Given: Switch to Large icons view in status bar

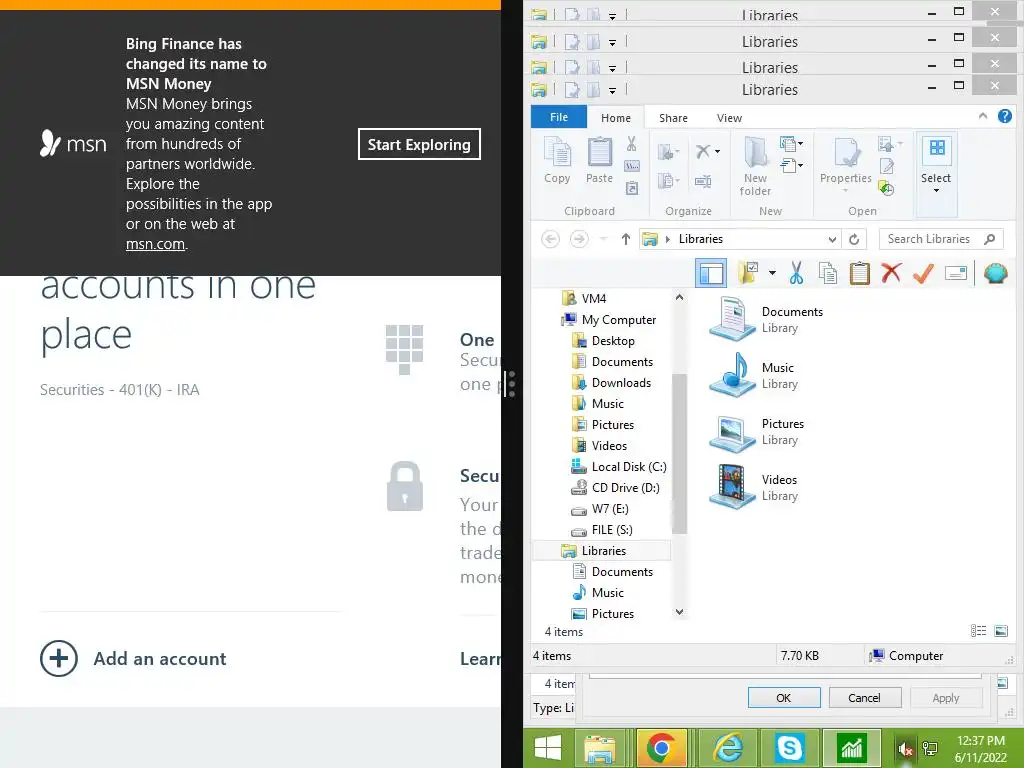Looking at the screenshot, I should pyautogui.click(x=1000, y=630).
